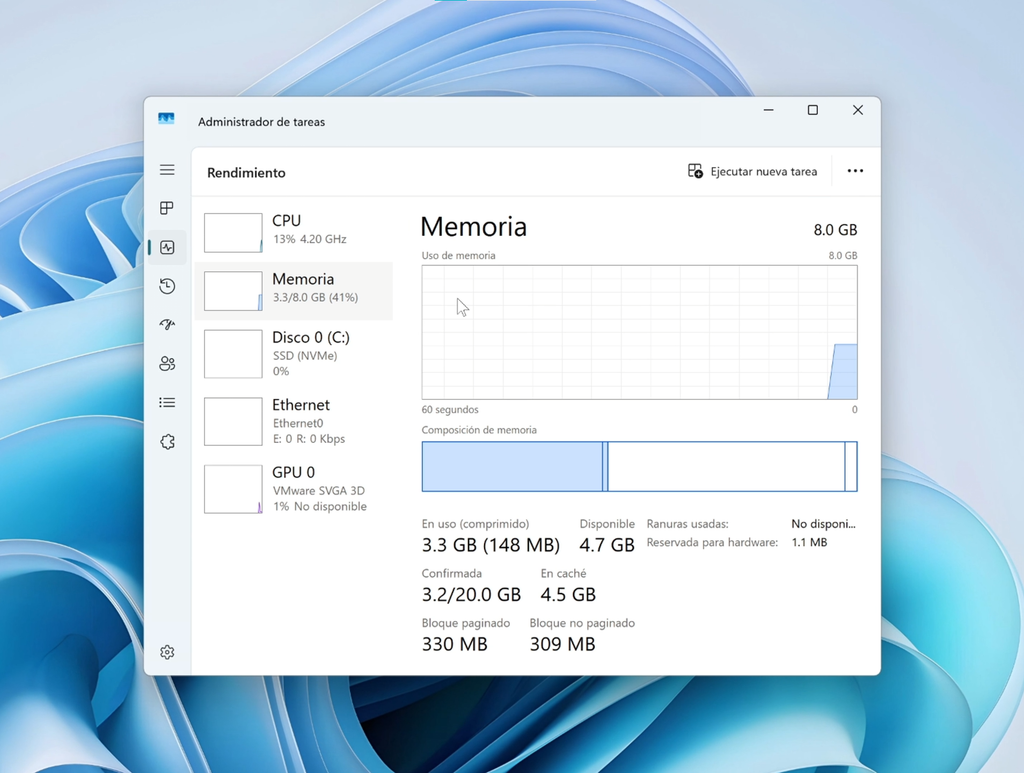Viewport: 1024px width, 773px height.
Task: Open the Users page icon
Action: [x=167, y=364]
